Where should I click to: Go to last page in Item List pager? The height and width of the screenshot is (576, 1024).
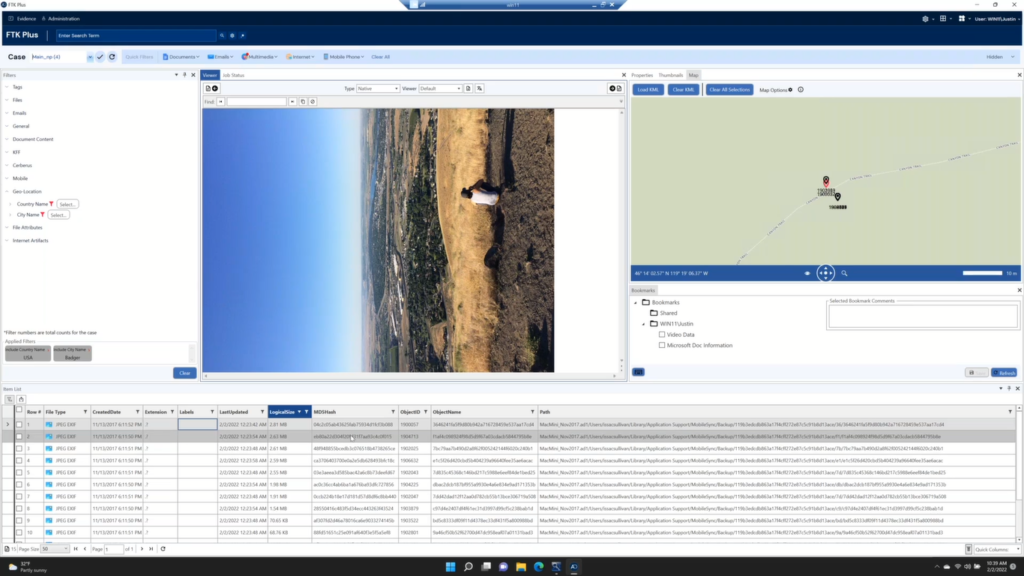pos(152,549)
